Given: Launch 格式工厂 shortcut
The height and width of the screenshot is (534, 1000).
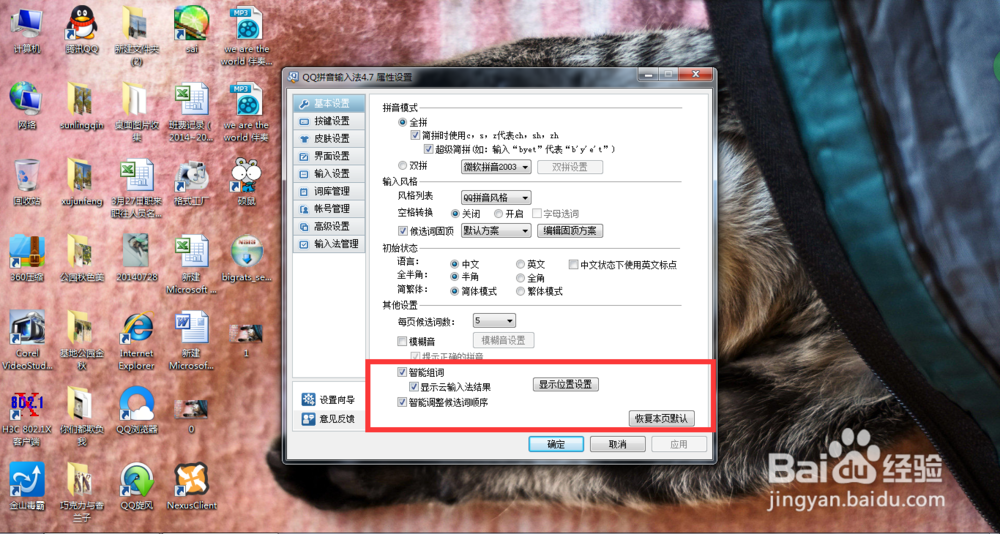Looking at the screenshot, I should [190, 182].
